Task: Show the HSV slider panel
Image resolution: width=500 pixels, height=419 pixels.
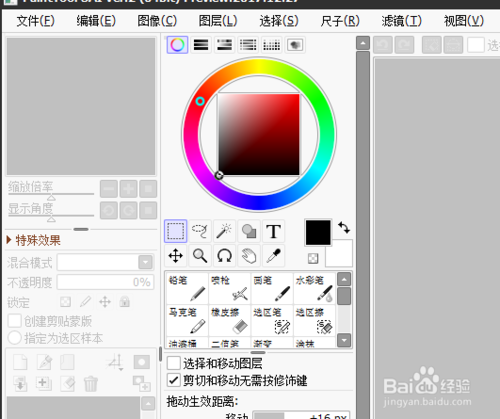Action: pyautogui.click(x=224, y=45)
